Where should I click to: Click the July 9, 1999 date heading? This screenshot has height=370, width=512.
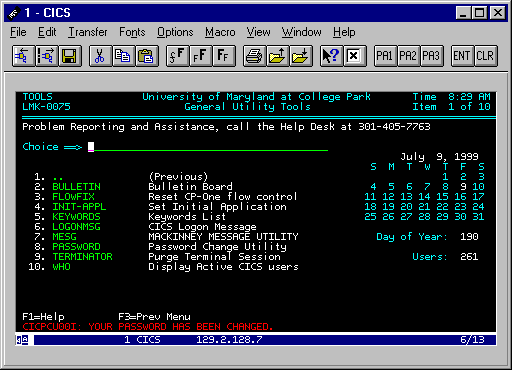439,157
